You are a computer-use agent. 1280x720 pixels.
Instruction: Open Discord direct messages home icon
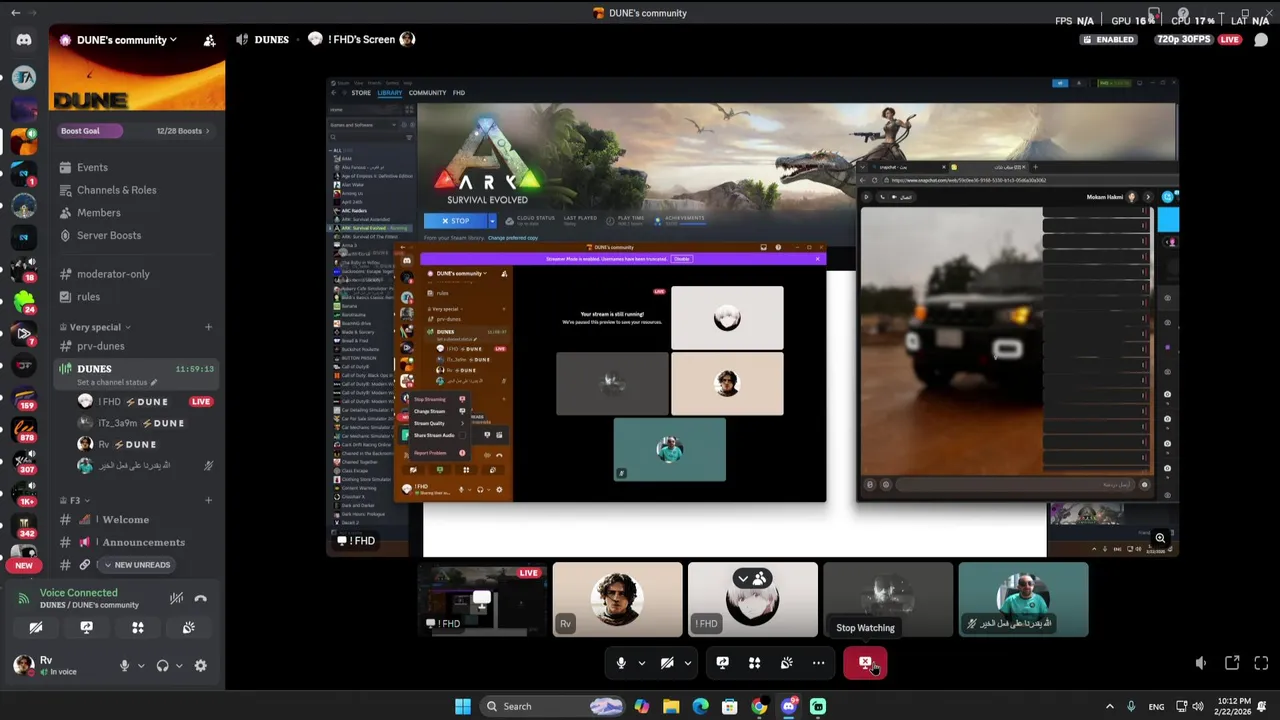[24, 40]
